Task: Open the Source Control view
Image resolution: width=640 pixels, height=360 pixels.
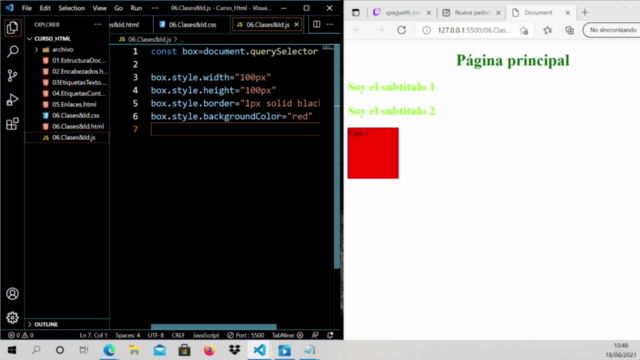Action: (12, 76)
